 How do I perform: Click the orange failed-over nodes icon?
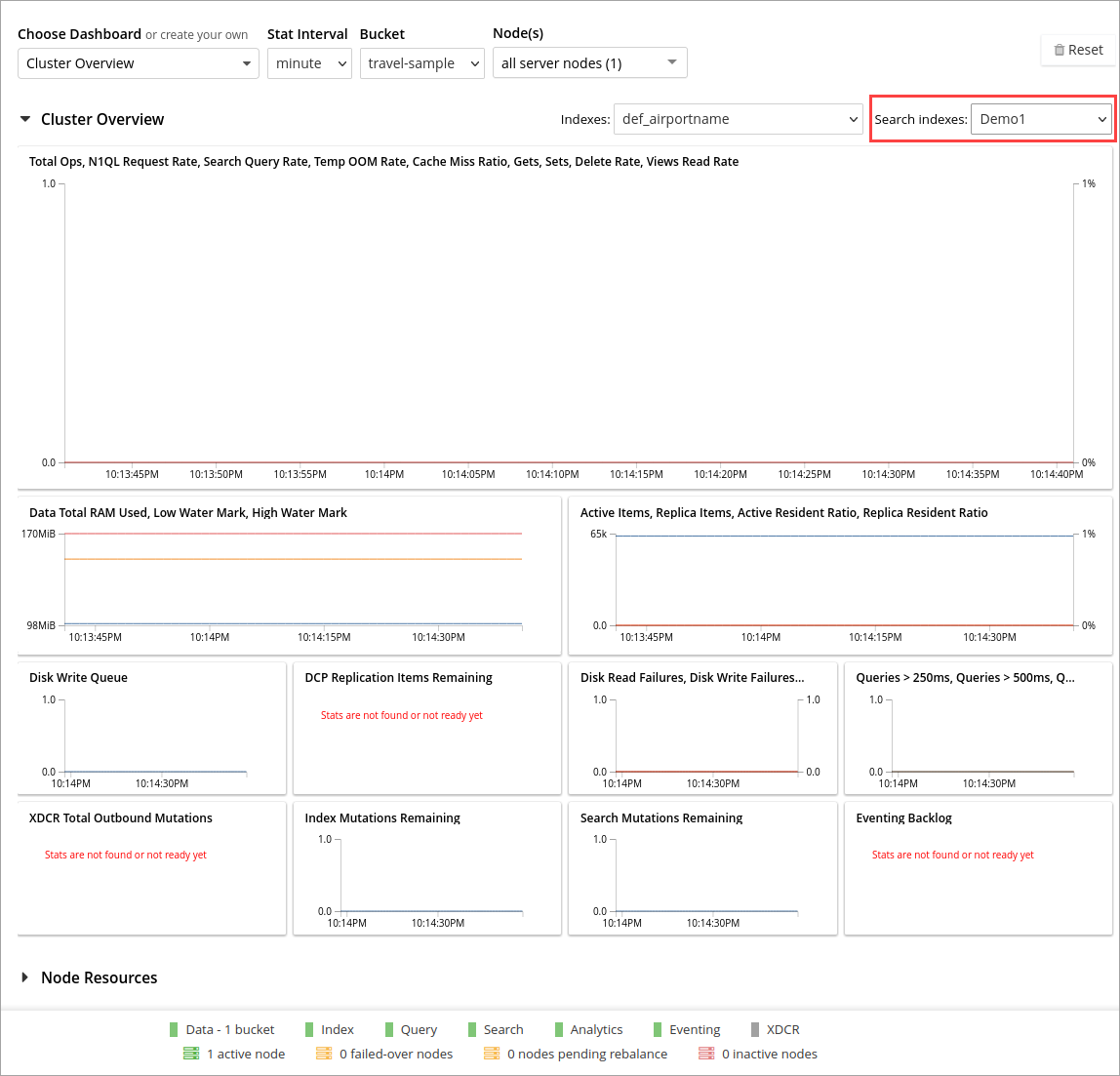point(324,1054)
